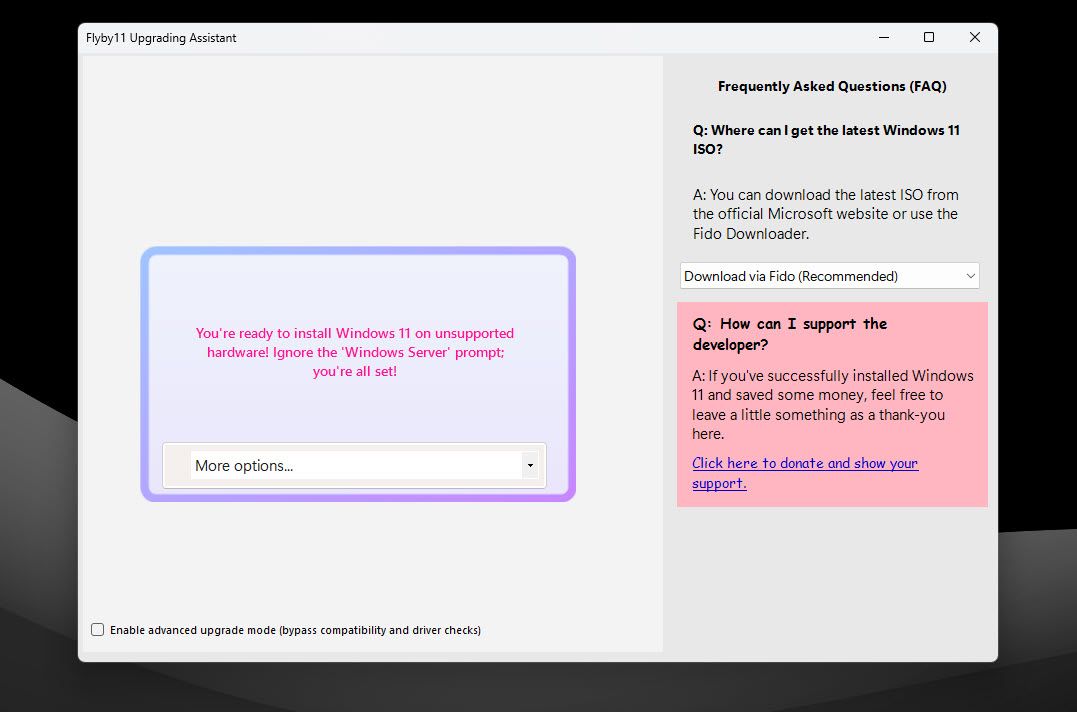The image size is (1077, 712).
Task: Click the answer about leaving a thank-you
Action: pyautogui.click(x=832, y=405)
